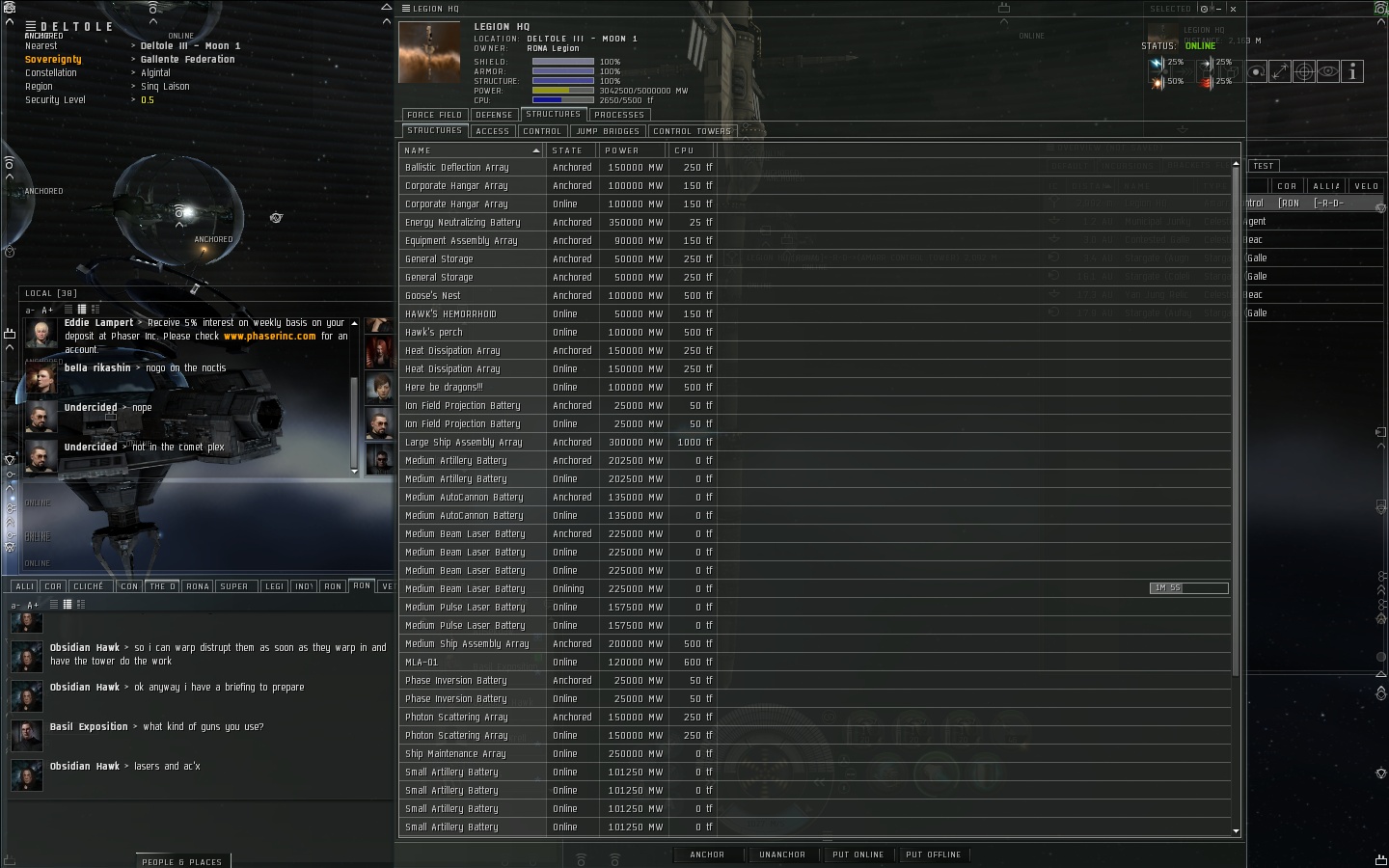Click the Unanchor button
Viewport: 1389px width, 868px height.
(x=782, y=854)
